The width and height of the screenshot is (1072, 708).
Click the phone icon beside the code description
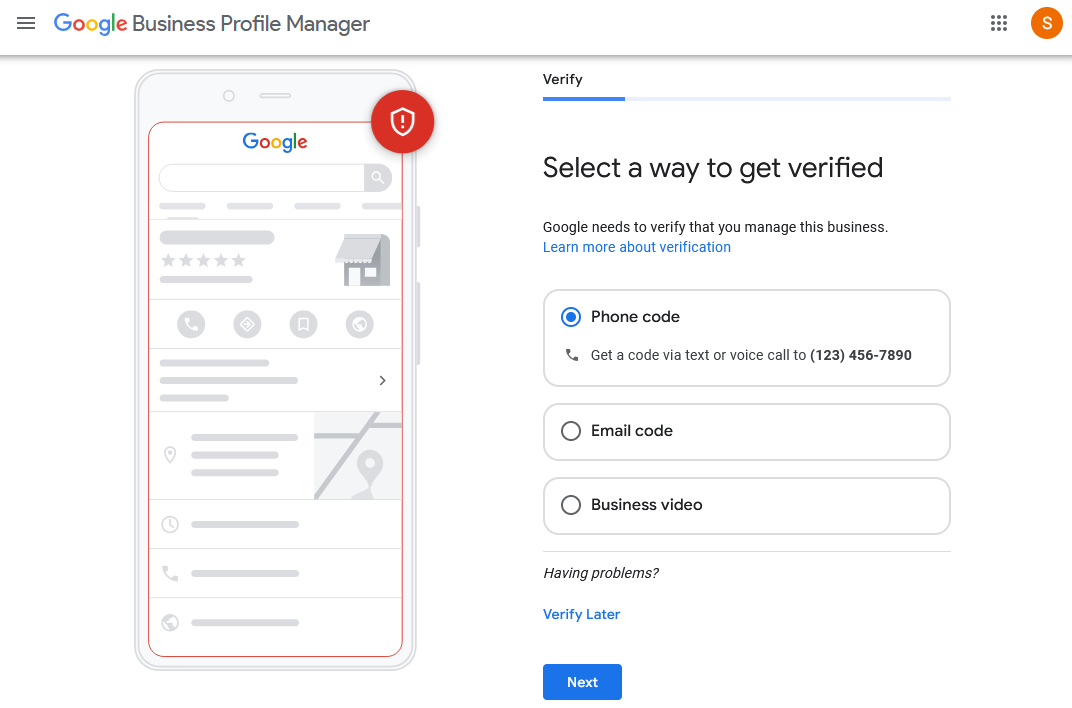572,355
